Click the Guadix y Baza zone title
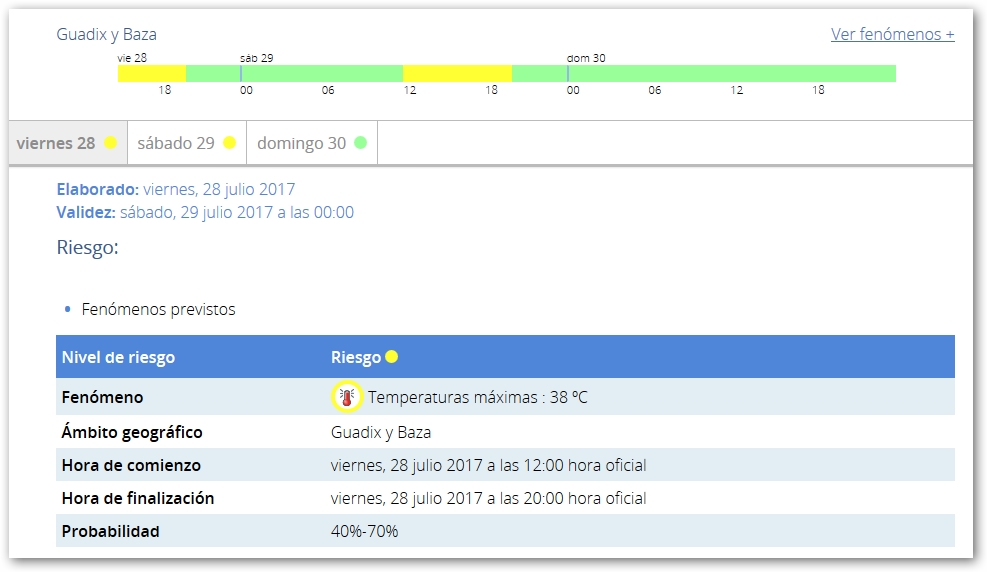This screenshot has height=572, width=987. (x=106, y=34)
